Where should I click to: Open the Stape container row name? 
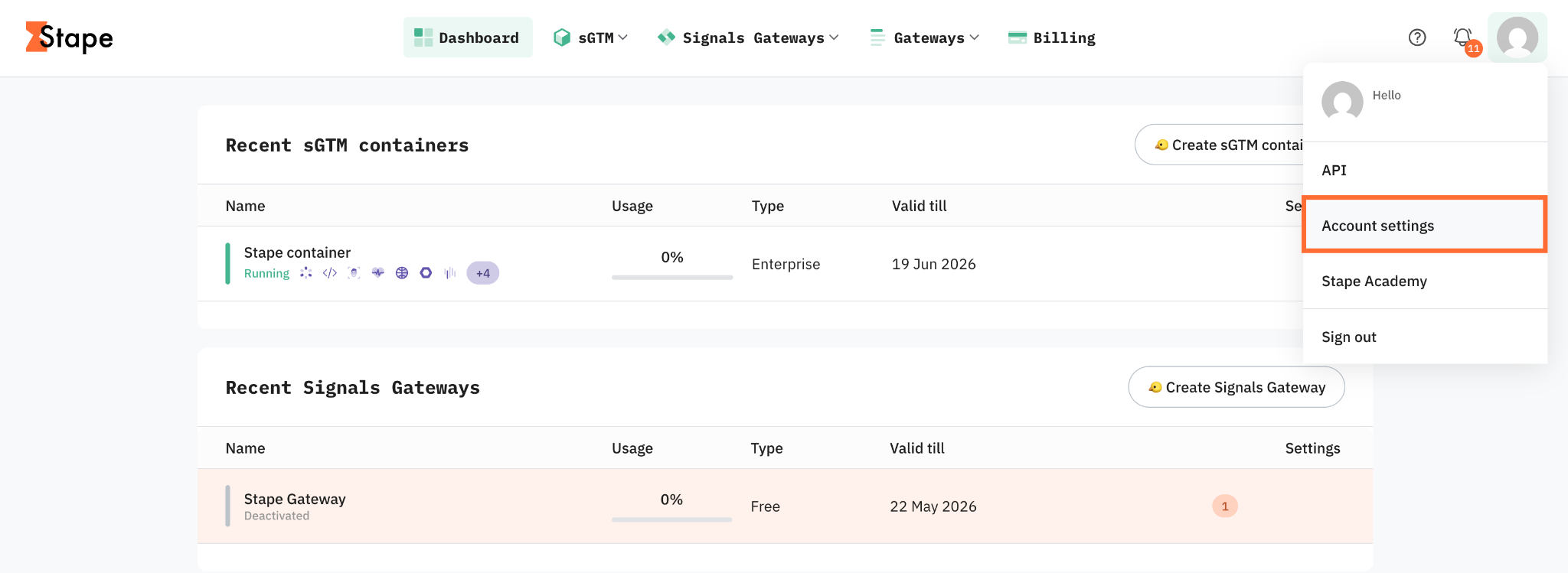click(297, 252)
